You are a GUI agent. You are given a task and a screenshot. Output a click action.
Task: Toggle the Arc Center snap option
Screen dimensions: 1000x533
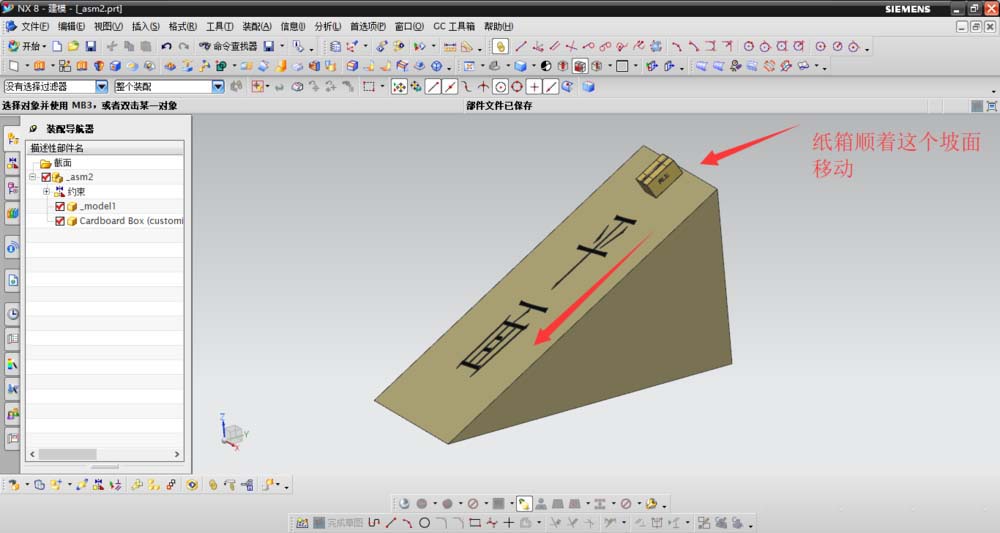(x=501, y=87)
